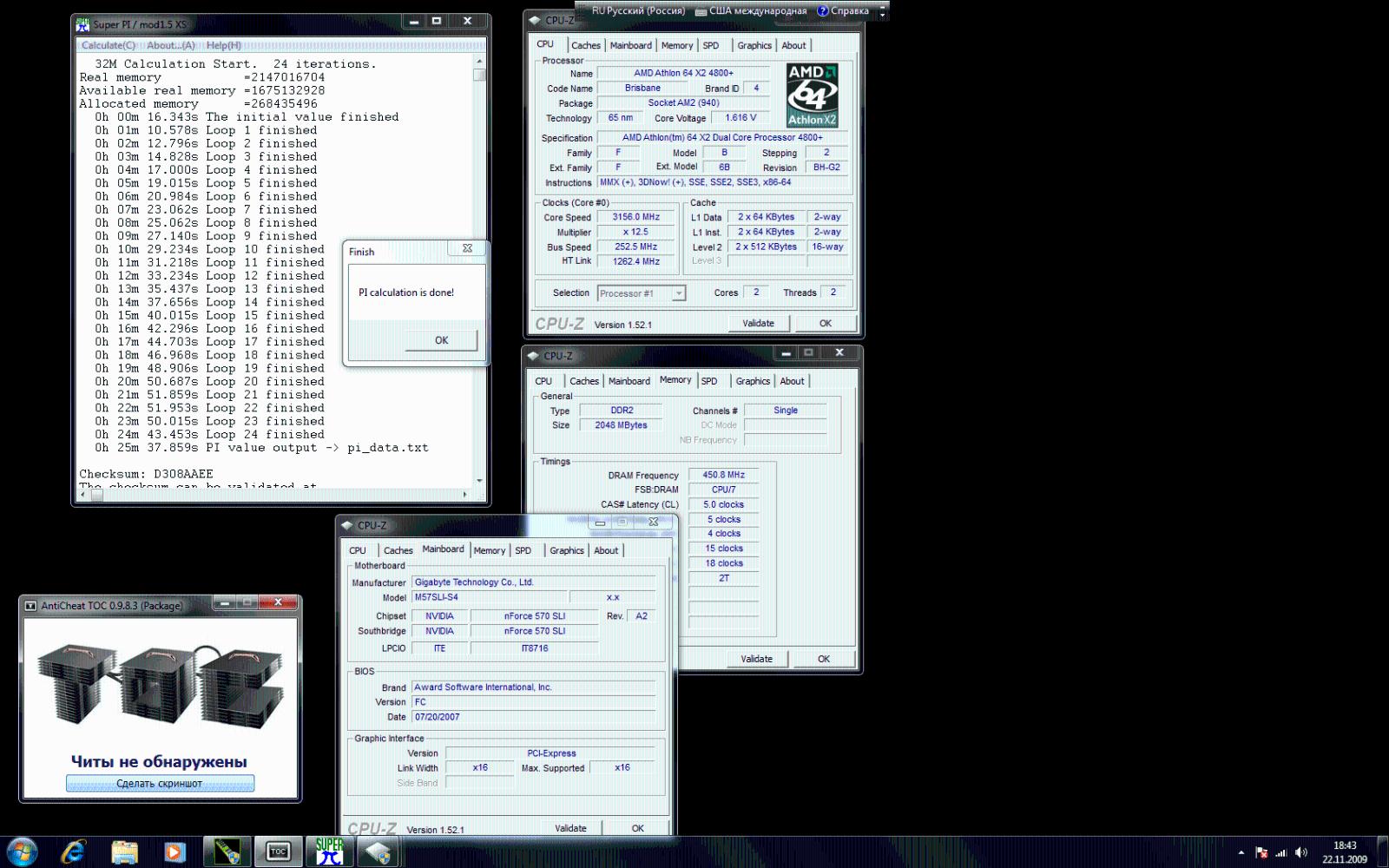Open Internet Explorer from taskbar
The height and width of the screenshot is (868, 1389).
click(x=73, y=852)
